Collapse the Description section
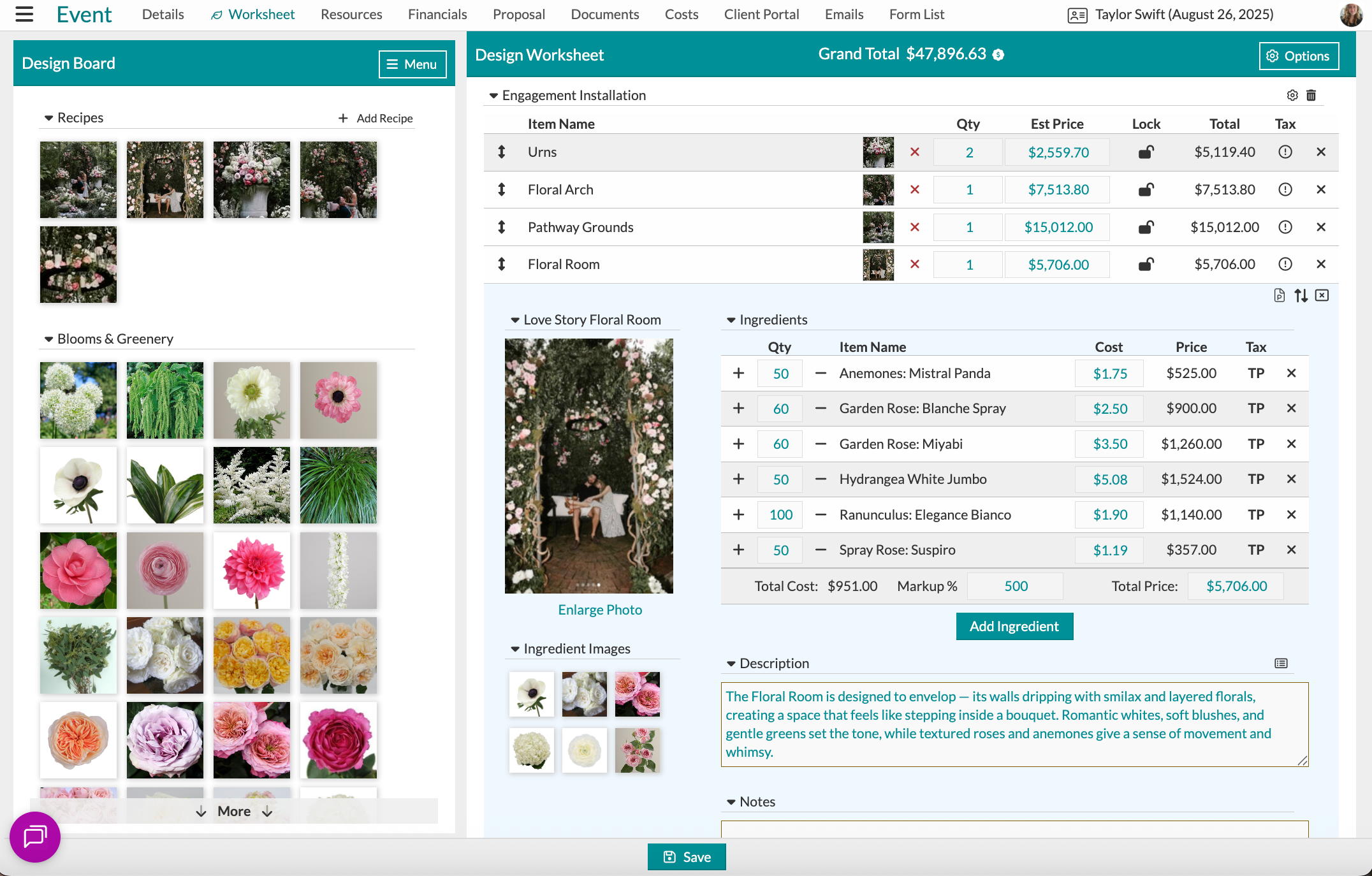The height and width of the screenshot is (876, 1372). 731,664
